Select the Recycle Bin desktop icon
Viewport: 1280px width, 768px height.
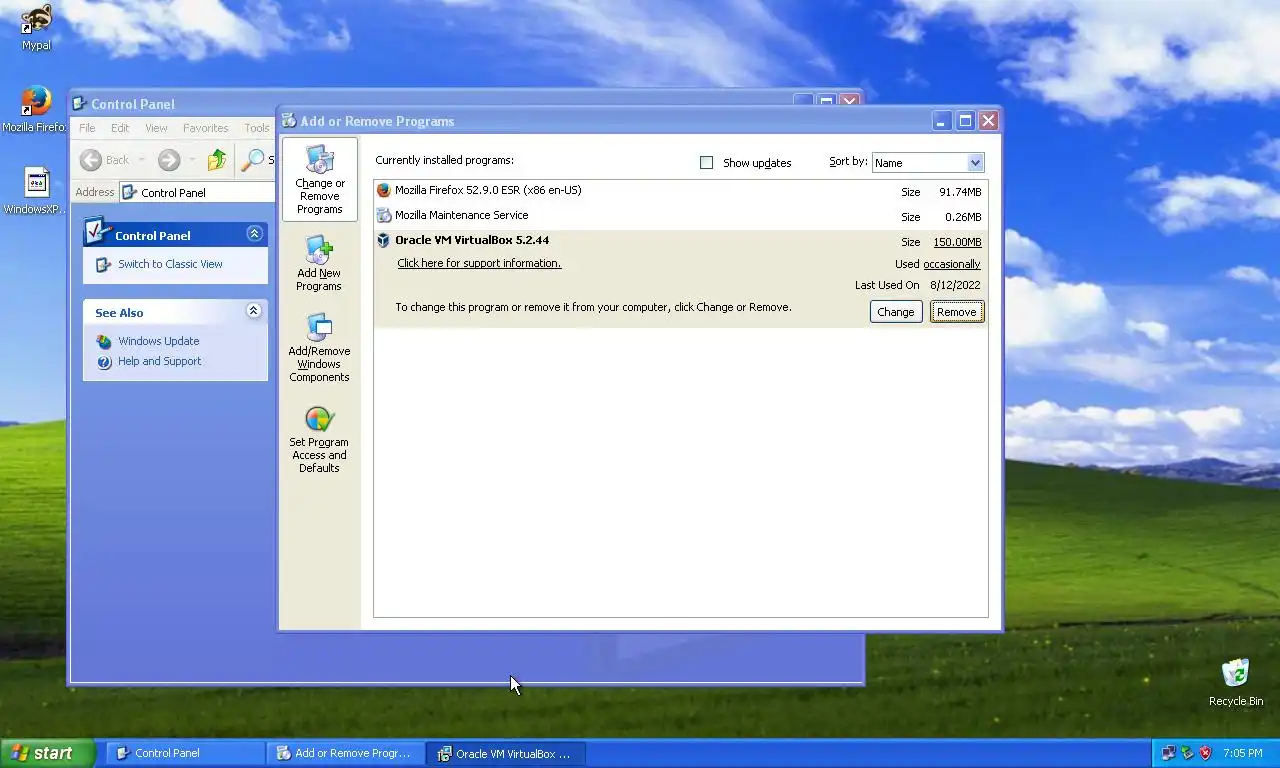coord(1236,674)
